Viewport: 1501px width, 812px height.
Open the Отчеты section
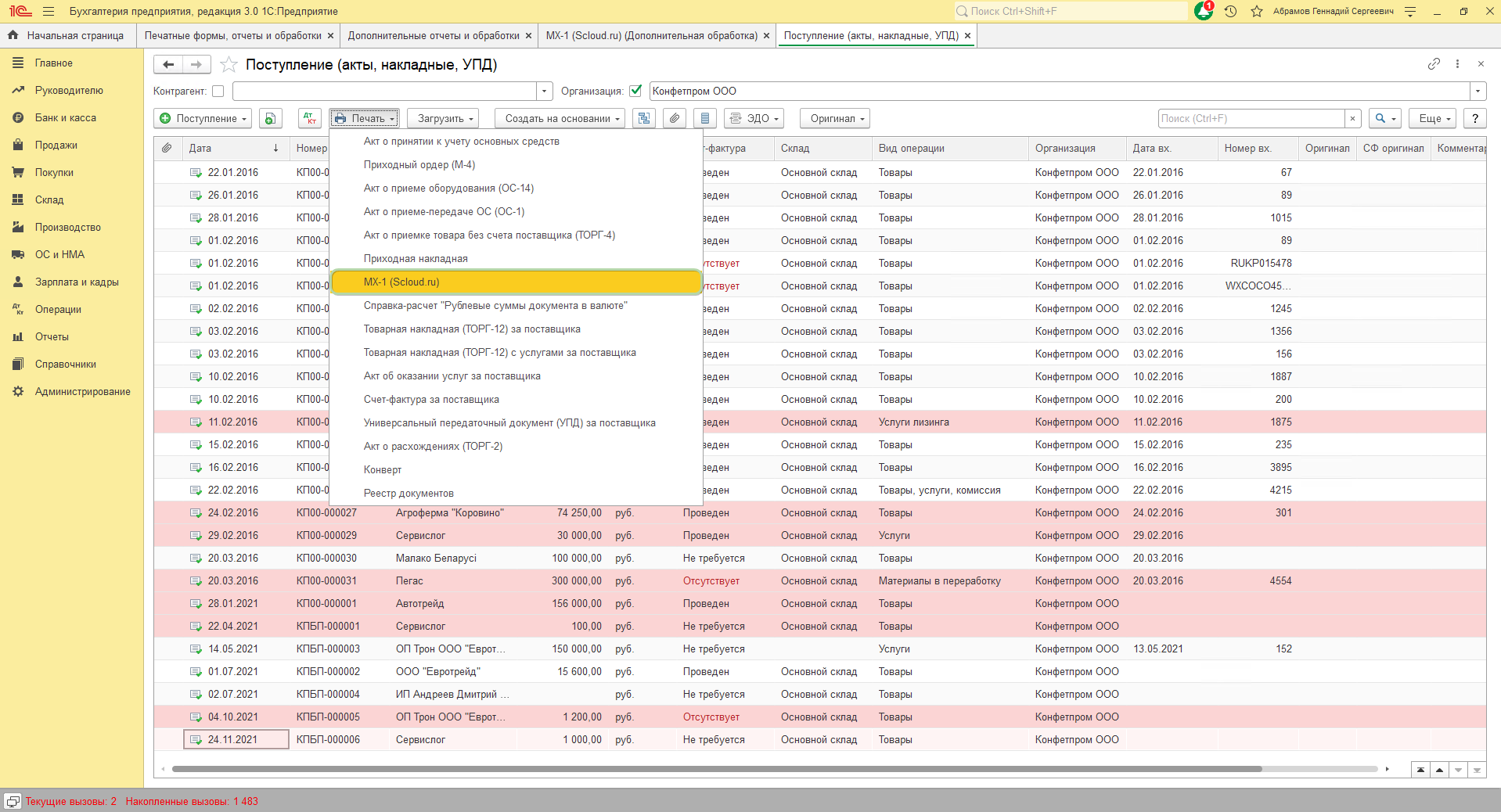coord(52,337)
